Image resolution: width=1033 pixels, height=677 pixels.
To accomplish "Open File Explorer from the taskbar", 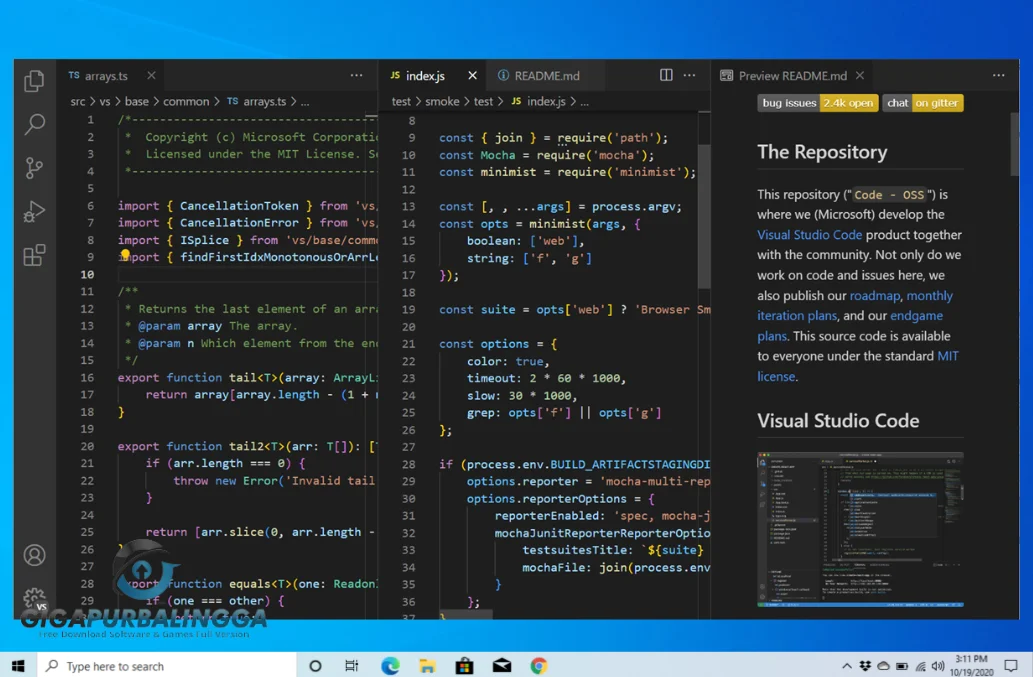I will pos(427,666).
